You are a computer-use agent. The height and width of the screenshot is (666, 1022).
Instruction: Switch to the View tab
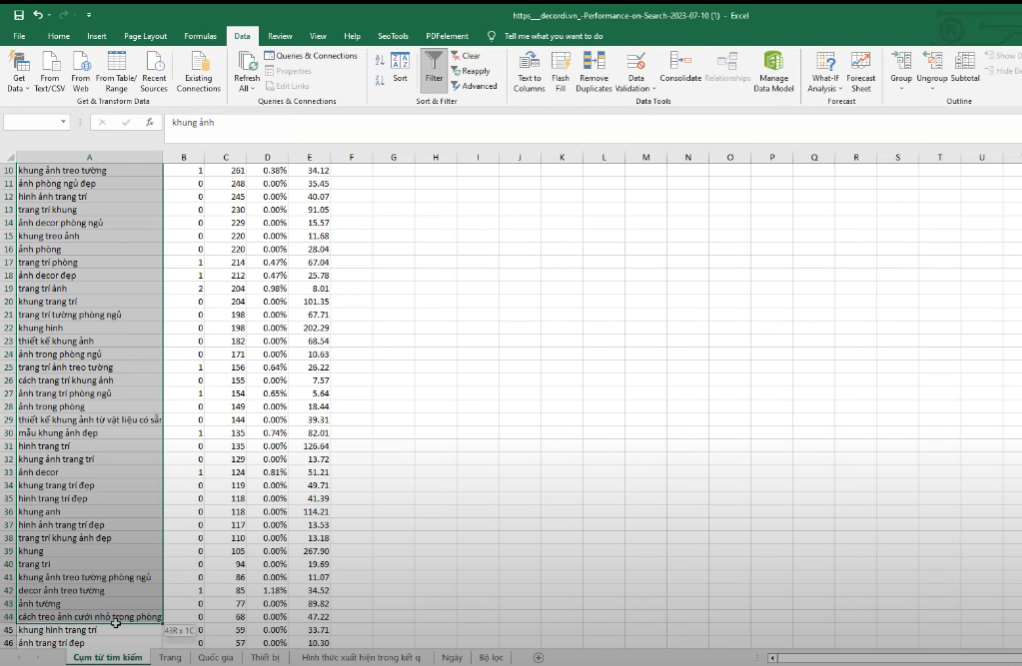click(x=318, y=36)
